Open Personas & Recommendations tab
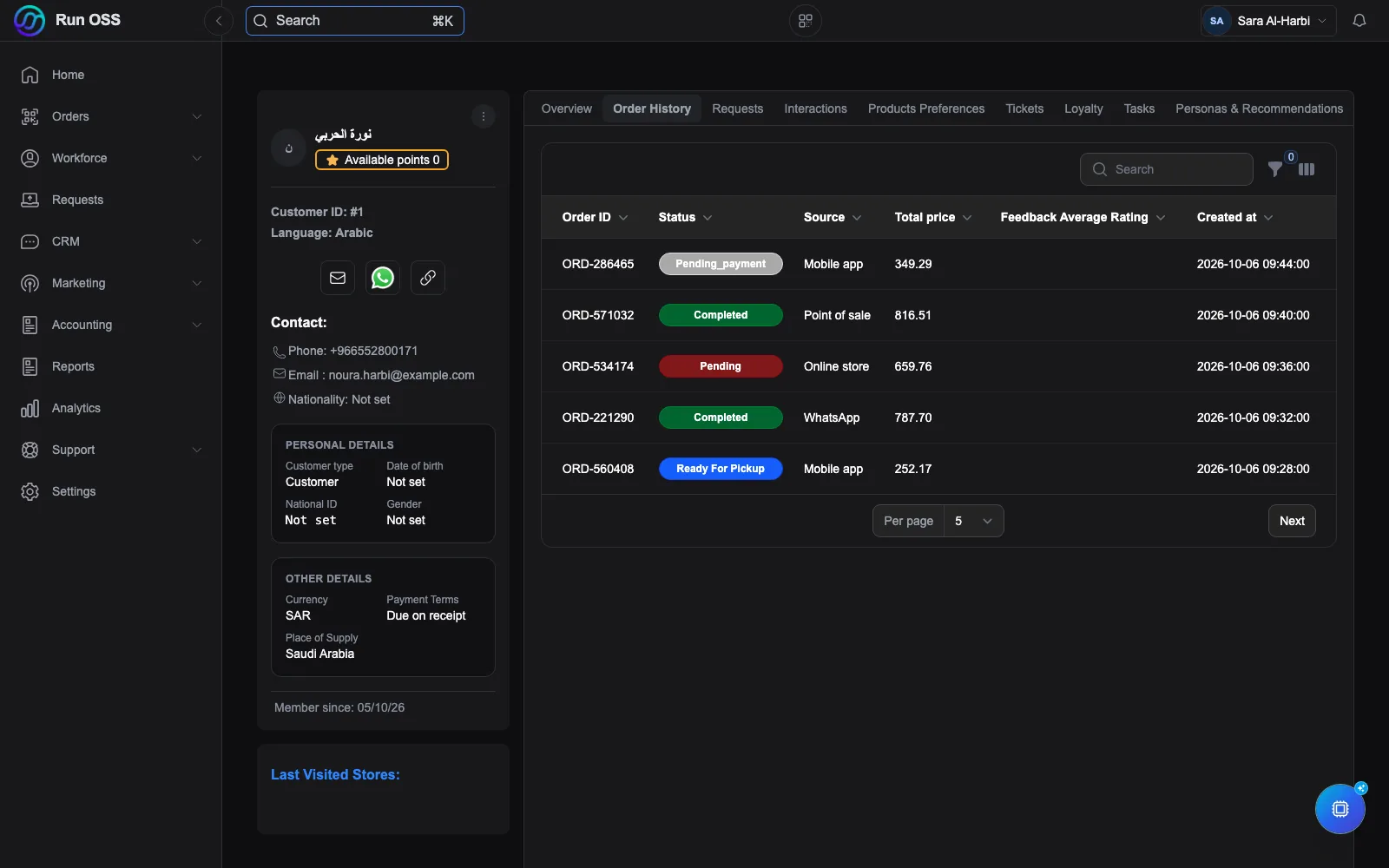Screen dimensions: 1389x868 click(1259, 108)
